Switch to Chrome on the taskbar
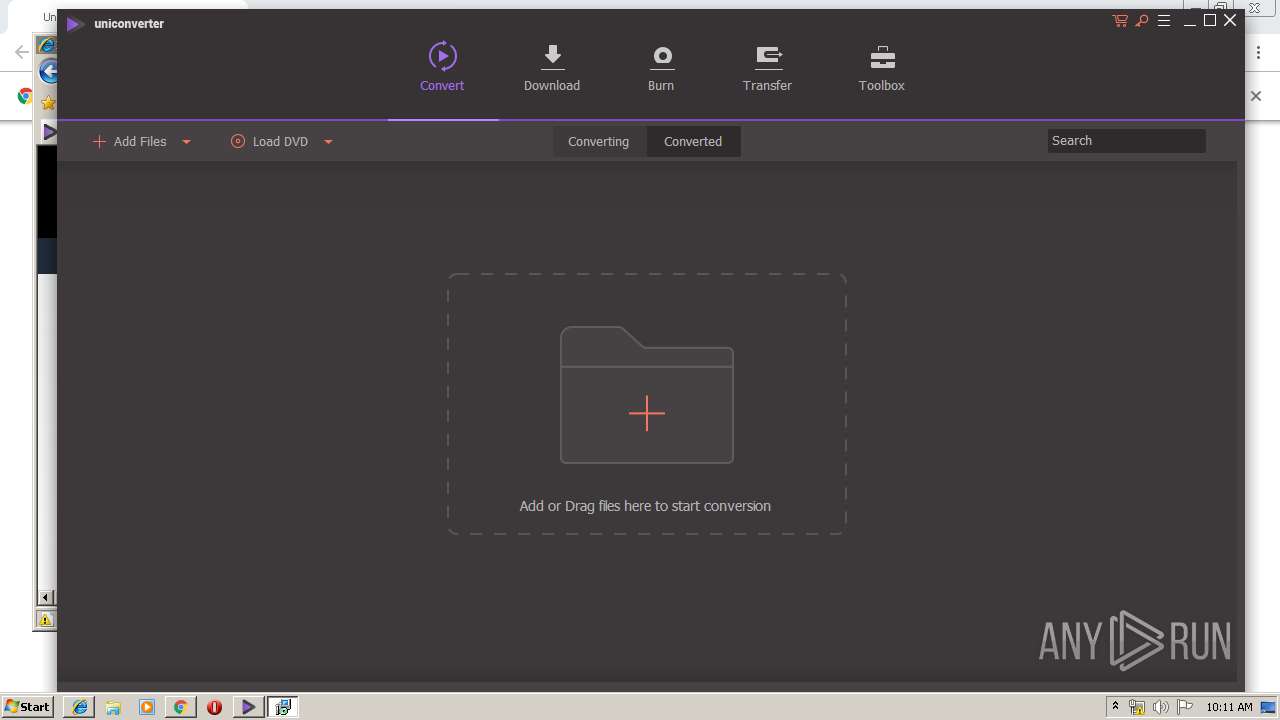The image size is (1280, 720). 181,707
